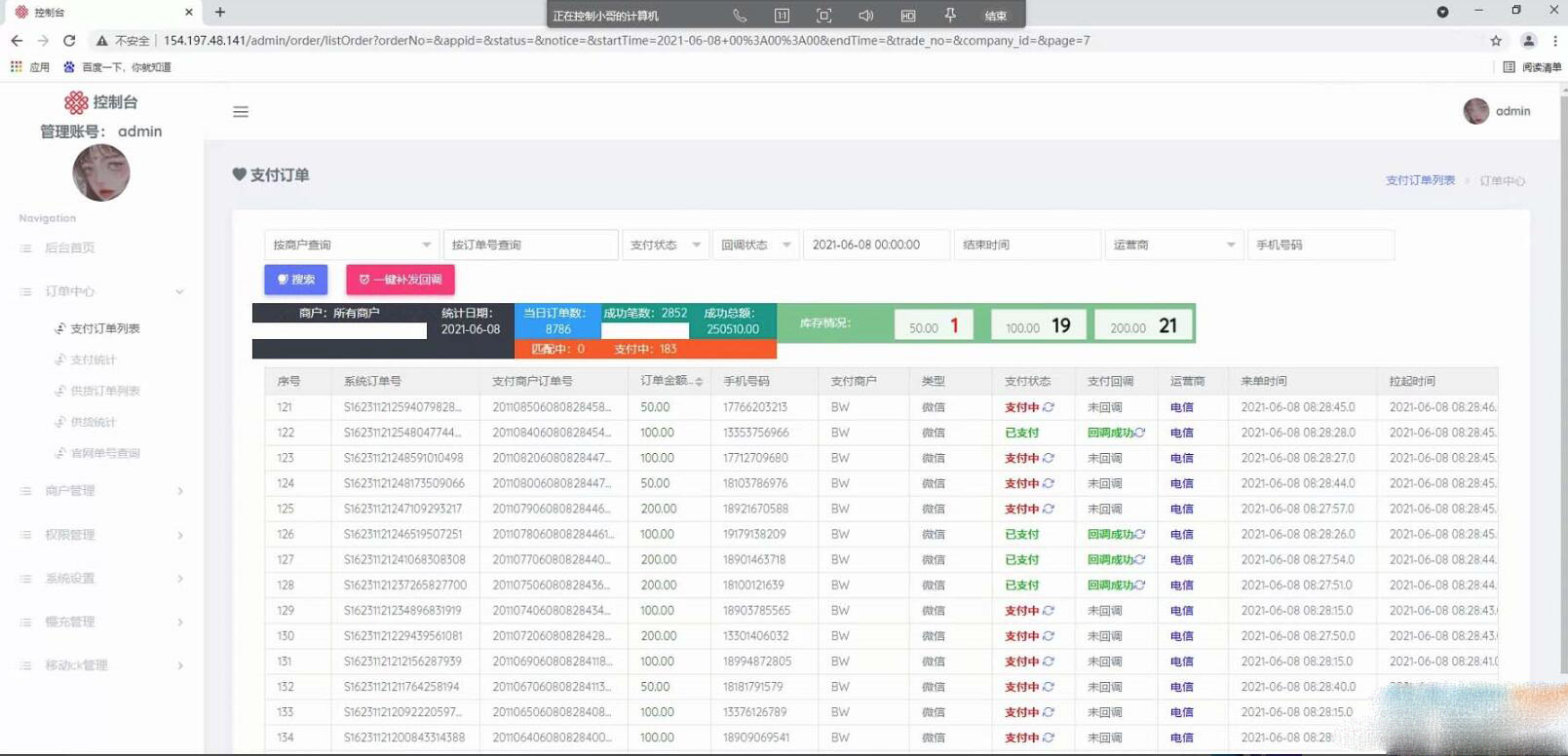Viewport: 1568px width, 756px height.
Task: Click the refresh icon on row 121 payment status
Action: click(1049, 407)
